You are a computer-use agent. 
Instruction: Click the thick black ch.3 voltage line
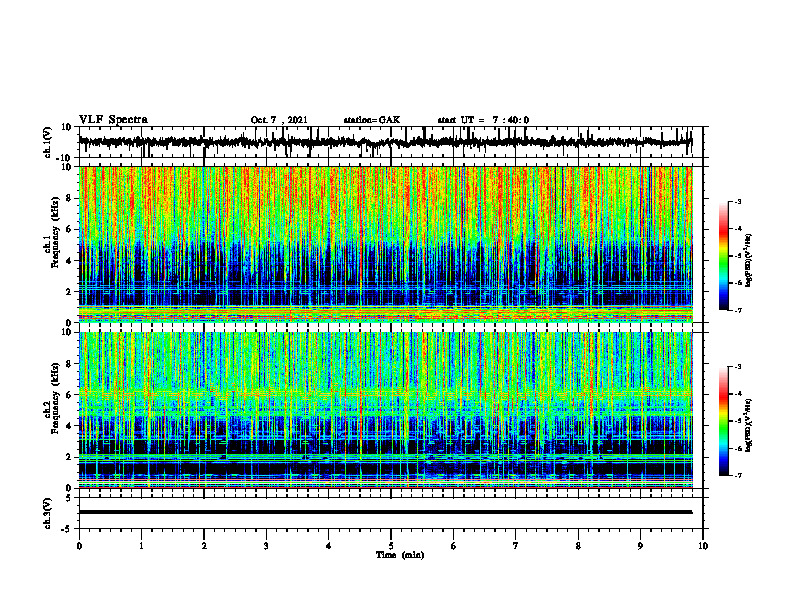coord(385,512)
